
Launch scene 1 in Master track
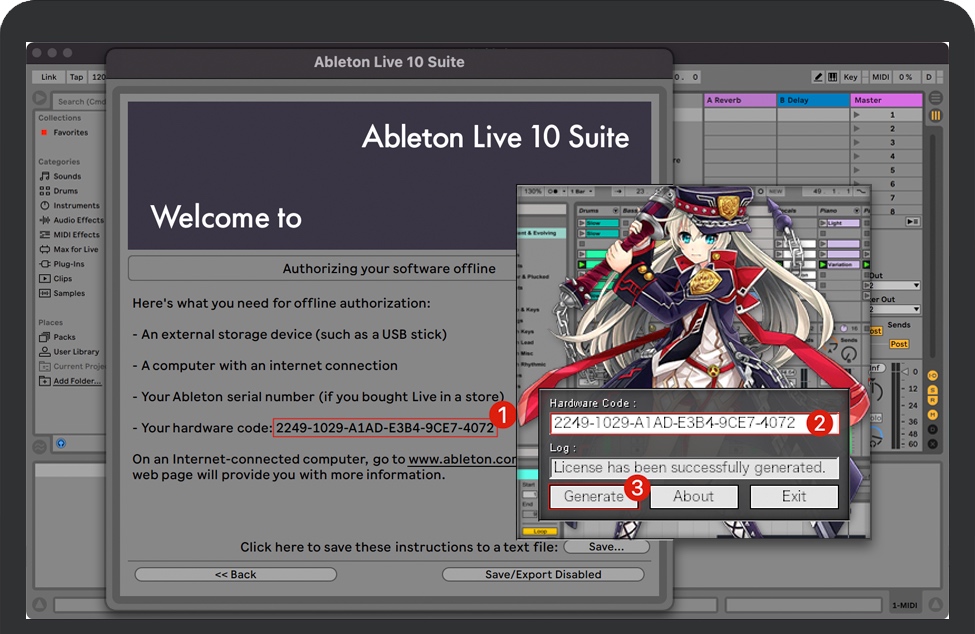point(857,115)
